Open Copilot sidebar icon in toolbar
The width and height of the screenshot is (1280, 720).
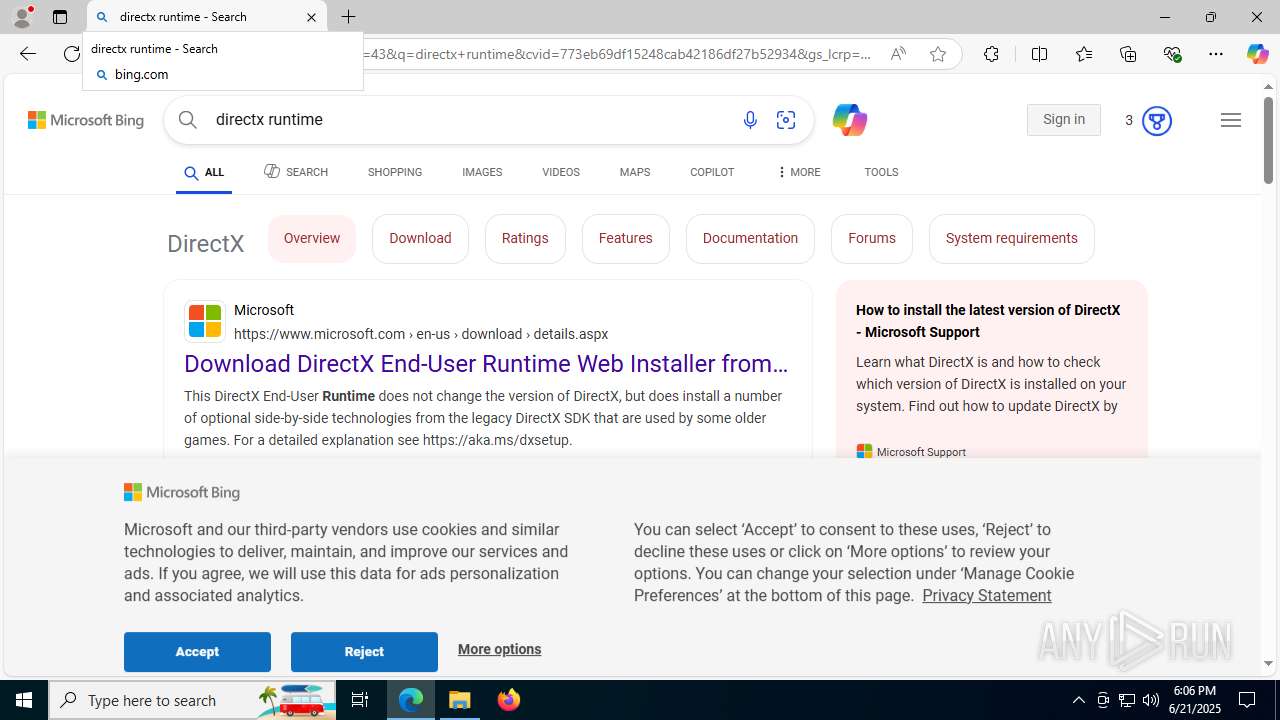tap(1257, 54)
